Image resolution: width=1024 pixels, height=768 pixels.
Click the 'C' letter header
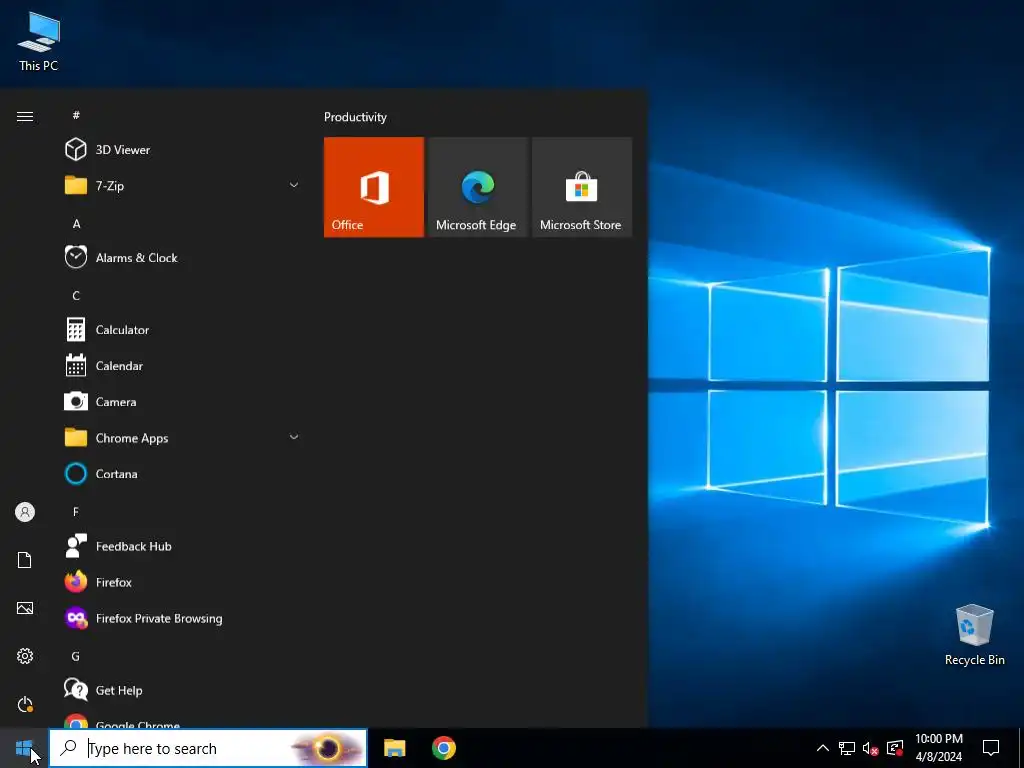click(76, 296)
